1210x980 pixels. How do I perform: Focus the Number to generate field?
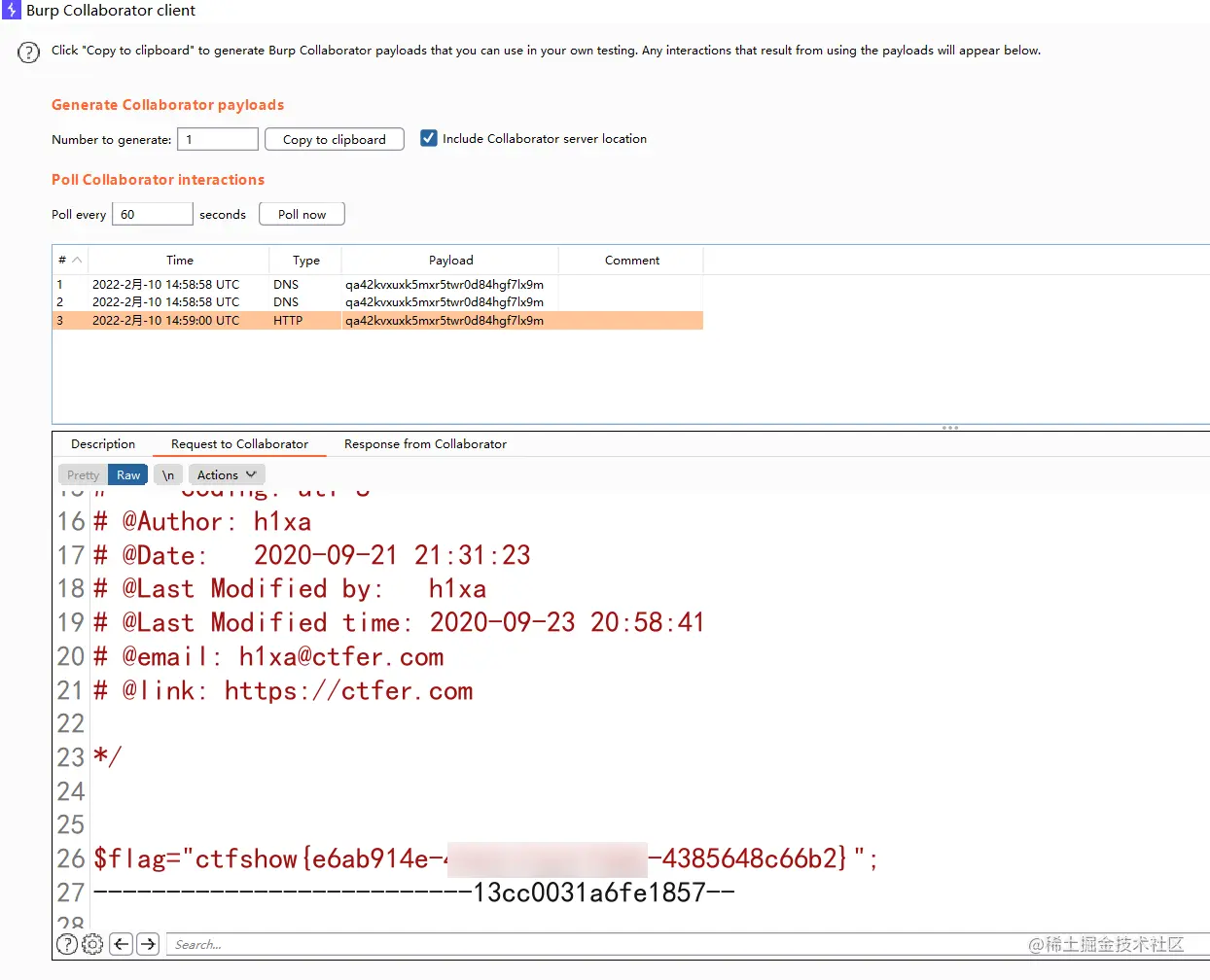[x=218, y=139]
